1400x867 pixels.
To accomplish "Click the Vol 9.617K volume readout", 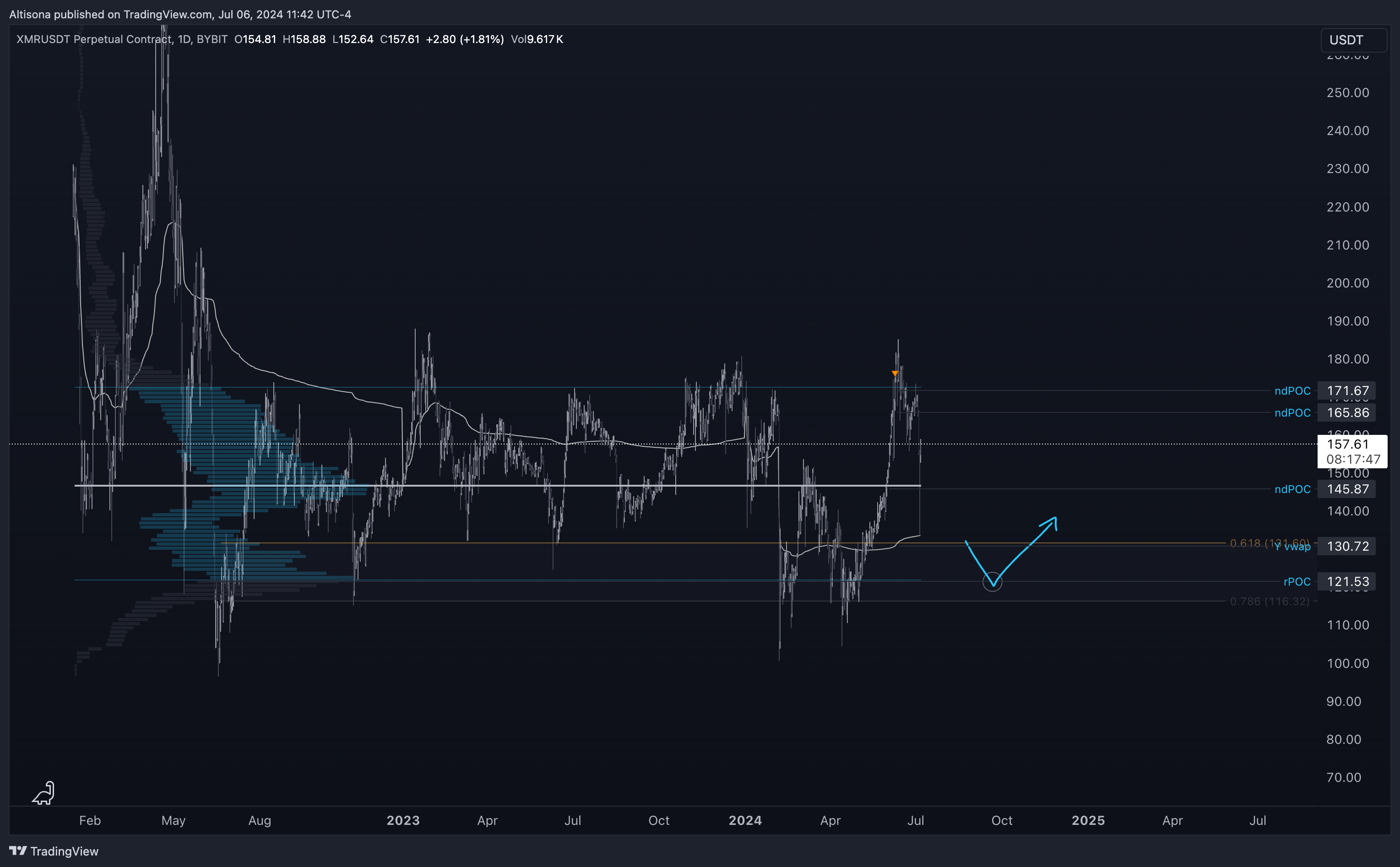I will point(537,39).
